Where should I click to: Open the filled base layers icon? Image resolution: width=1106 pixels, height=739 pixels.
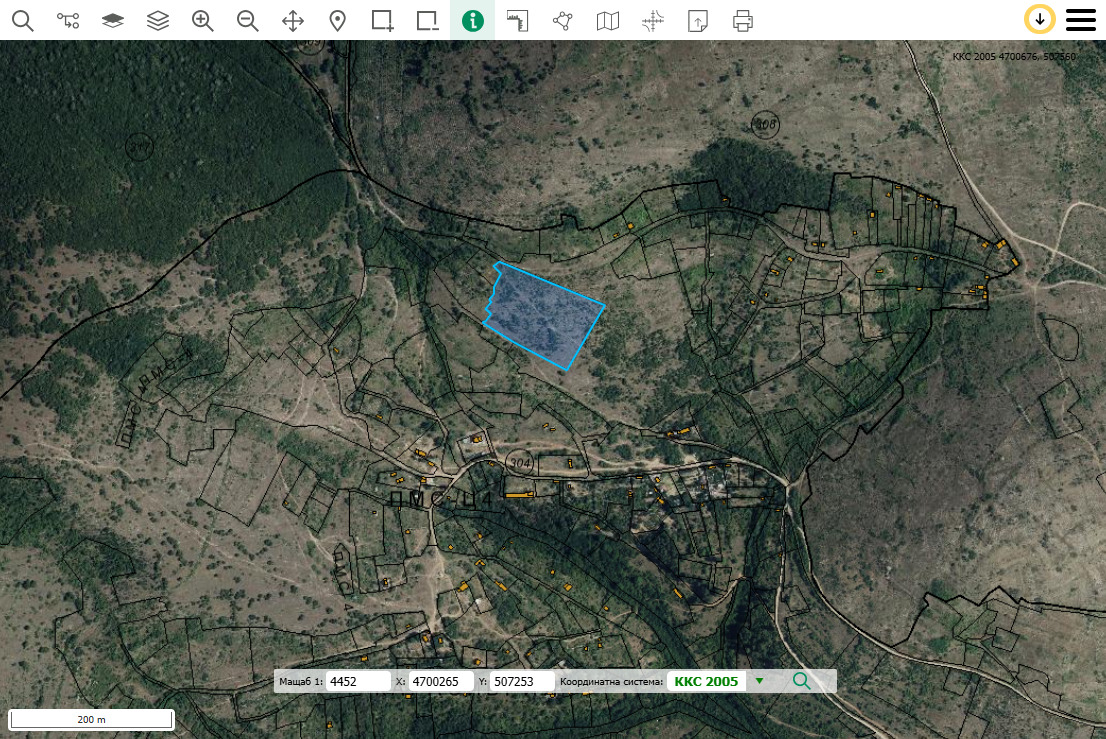click(113, 20)
